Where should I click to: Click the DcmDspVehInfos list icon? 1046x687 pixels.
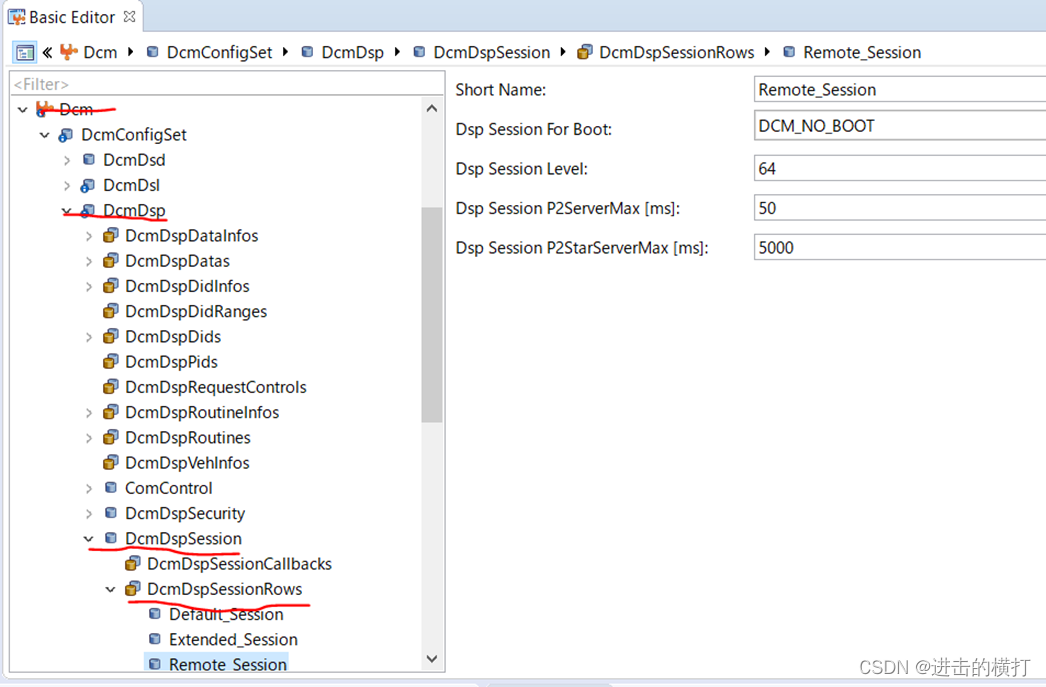tap(111, 463)
